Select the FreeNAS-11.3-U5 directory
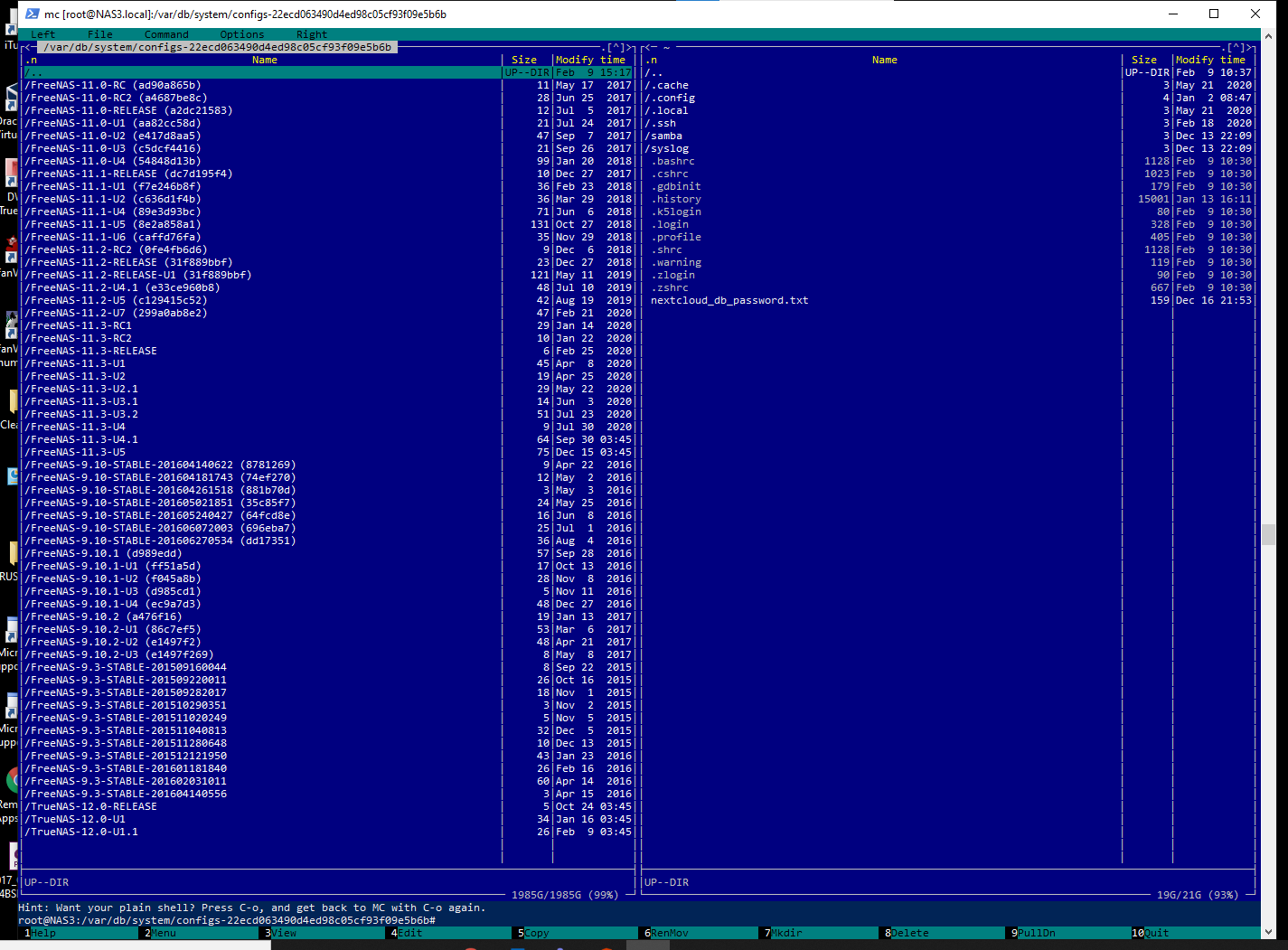1288x950 pixels. pos(328,452)
